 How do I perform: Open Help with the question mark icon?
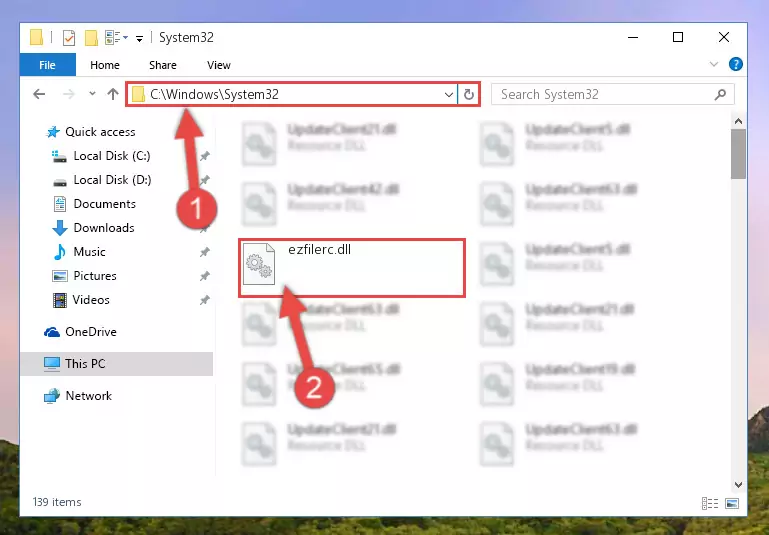(735, 64)
